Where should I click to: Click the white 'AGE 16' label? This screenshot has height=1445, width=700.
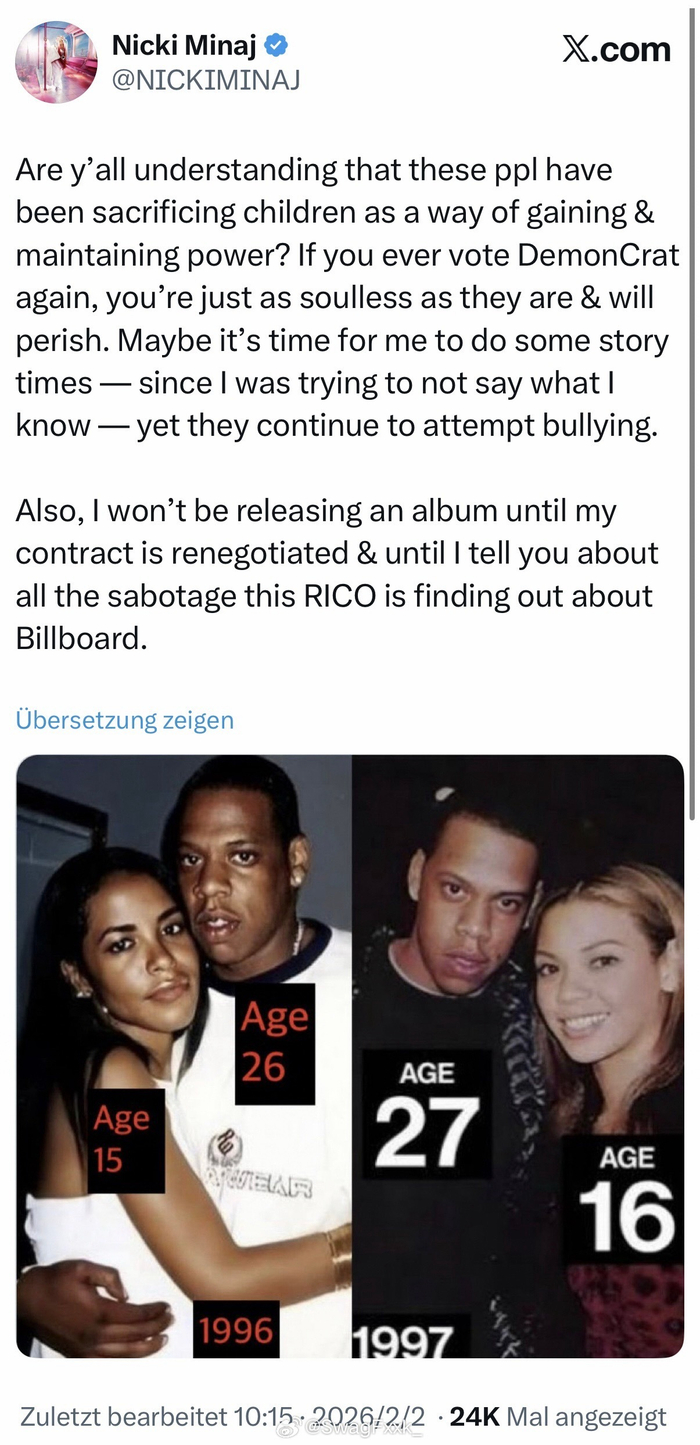pyautogui.click(x=626, y=1199)
